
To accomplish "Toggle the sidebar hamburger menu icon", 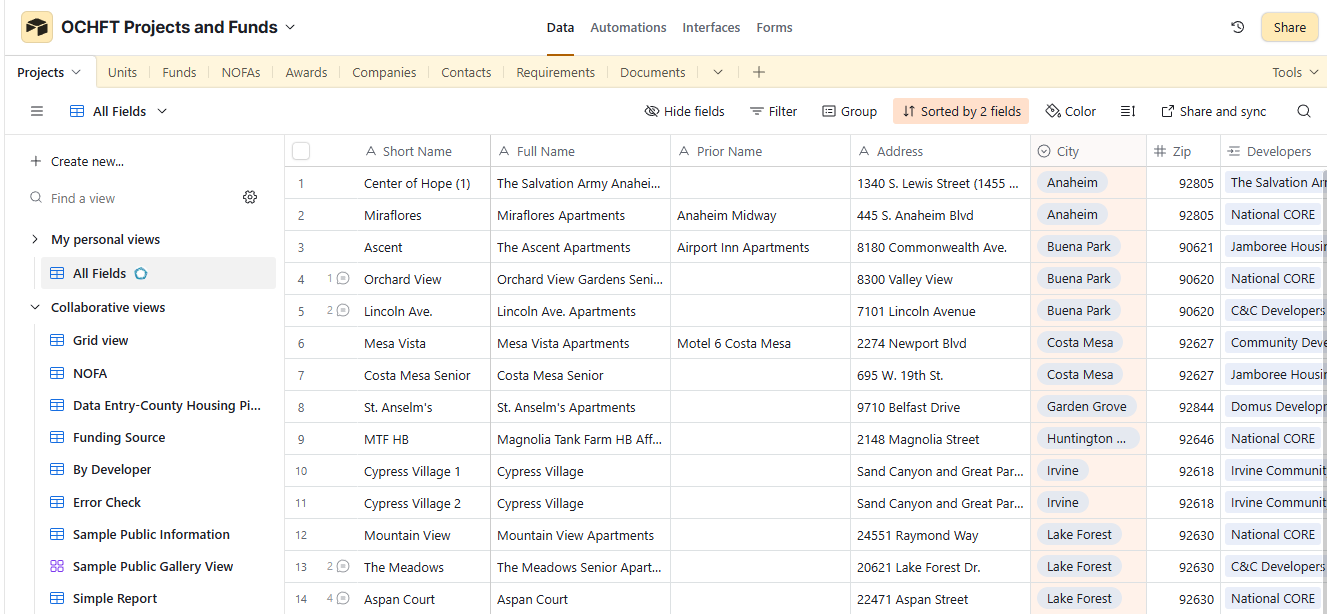I will [x=37, y=111].
